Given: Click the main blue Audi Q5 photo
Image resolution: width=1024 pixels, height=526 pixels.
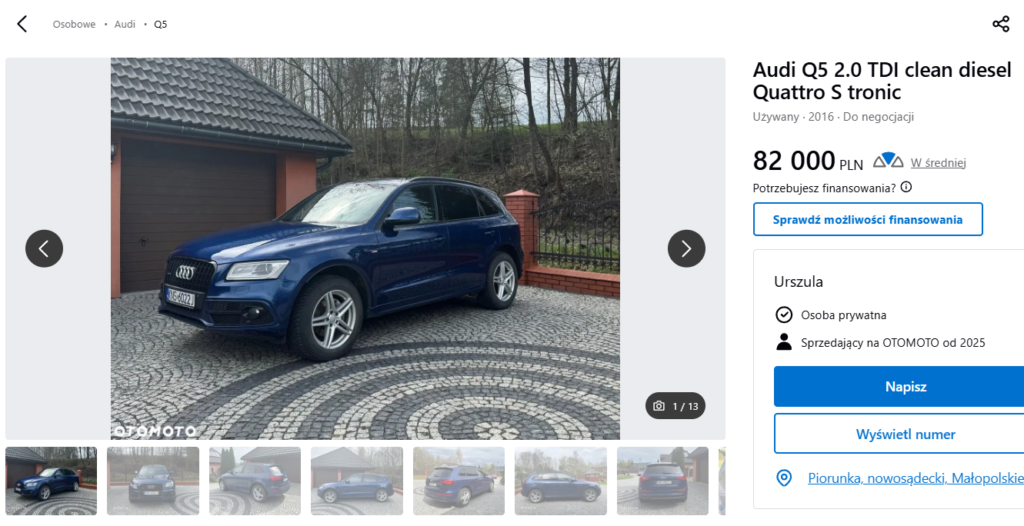Looking at the screenshot, I should click(365, 248).
